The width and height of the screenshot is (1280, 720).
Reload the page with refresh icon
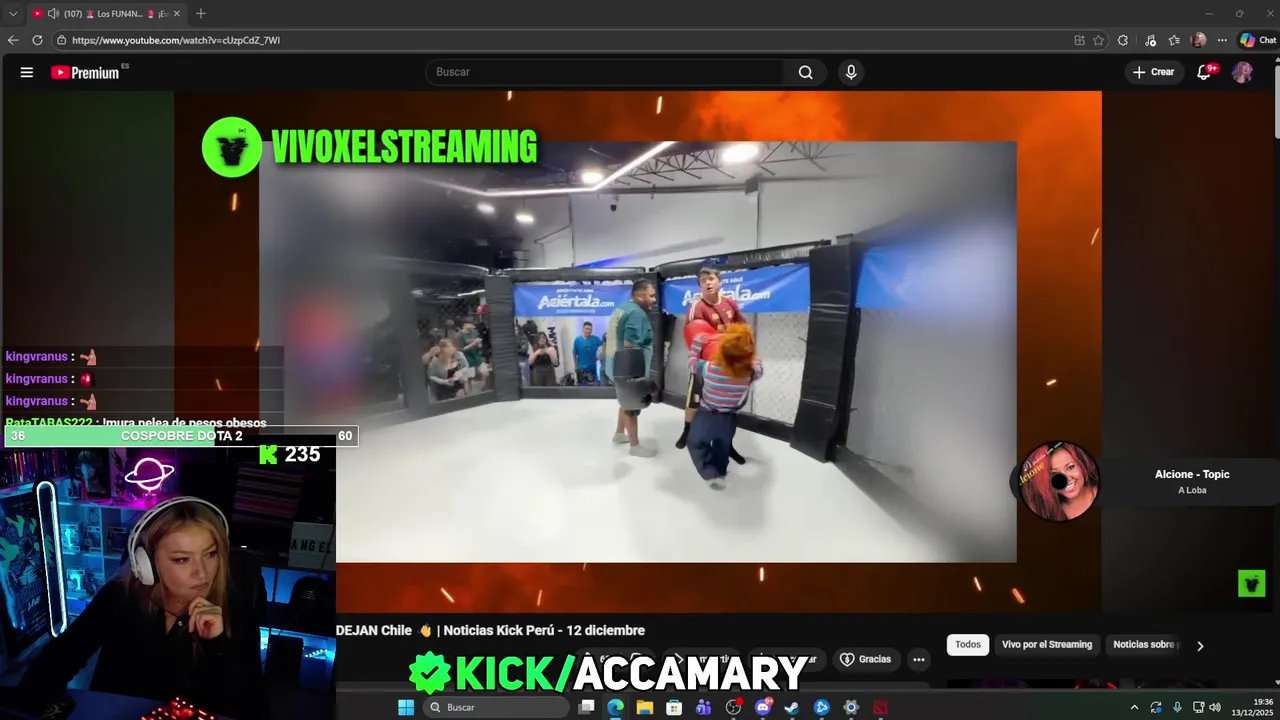point(37,40)
